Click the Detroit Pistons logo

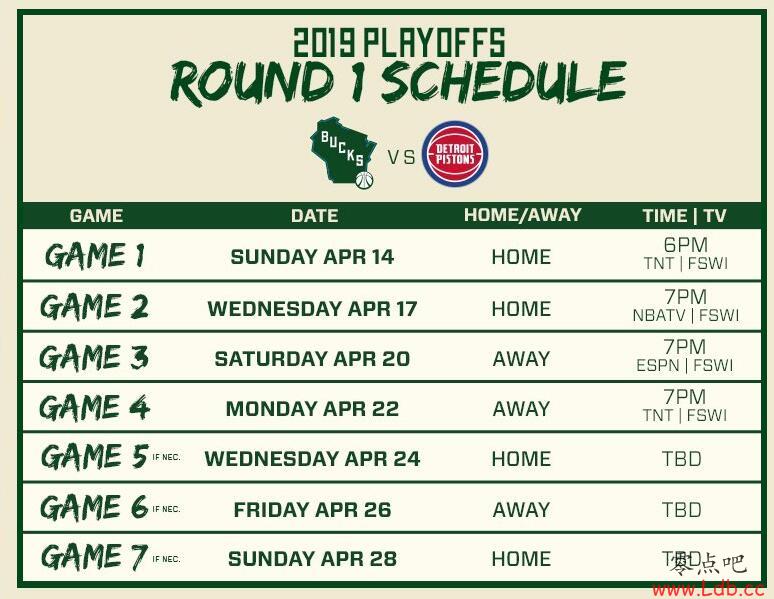point(455,154)
